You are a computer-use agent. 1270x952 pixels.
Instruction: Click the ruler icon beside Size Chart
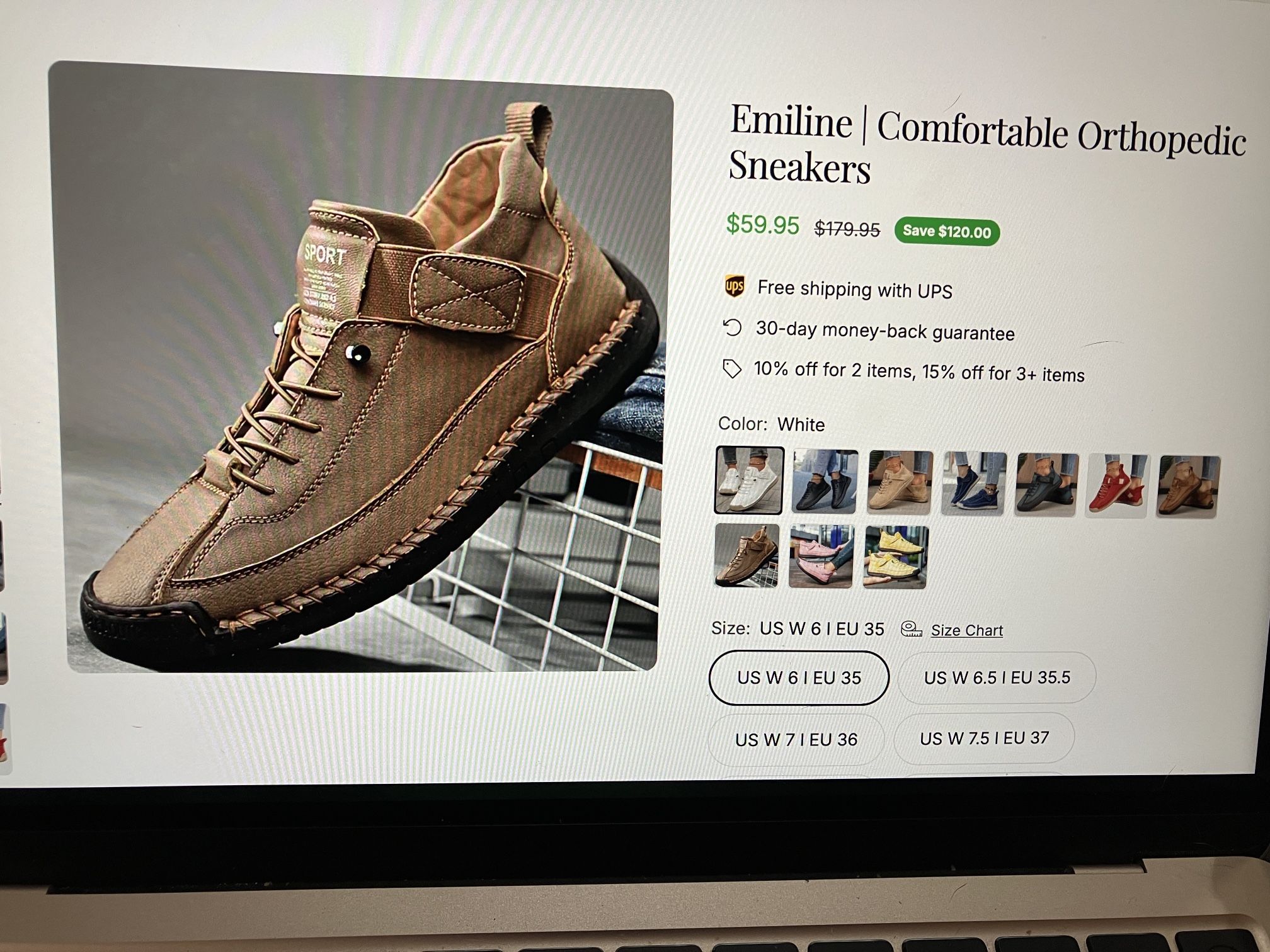(911, 629)
